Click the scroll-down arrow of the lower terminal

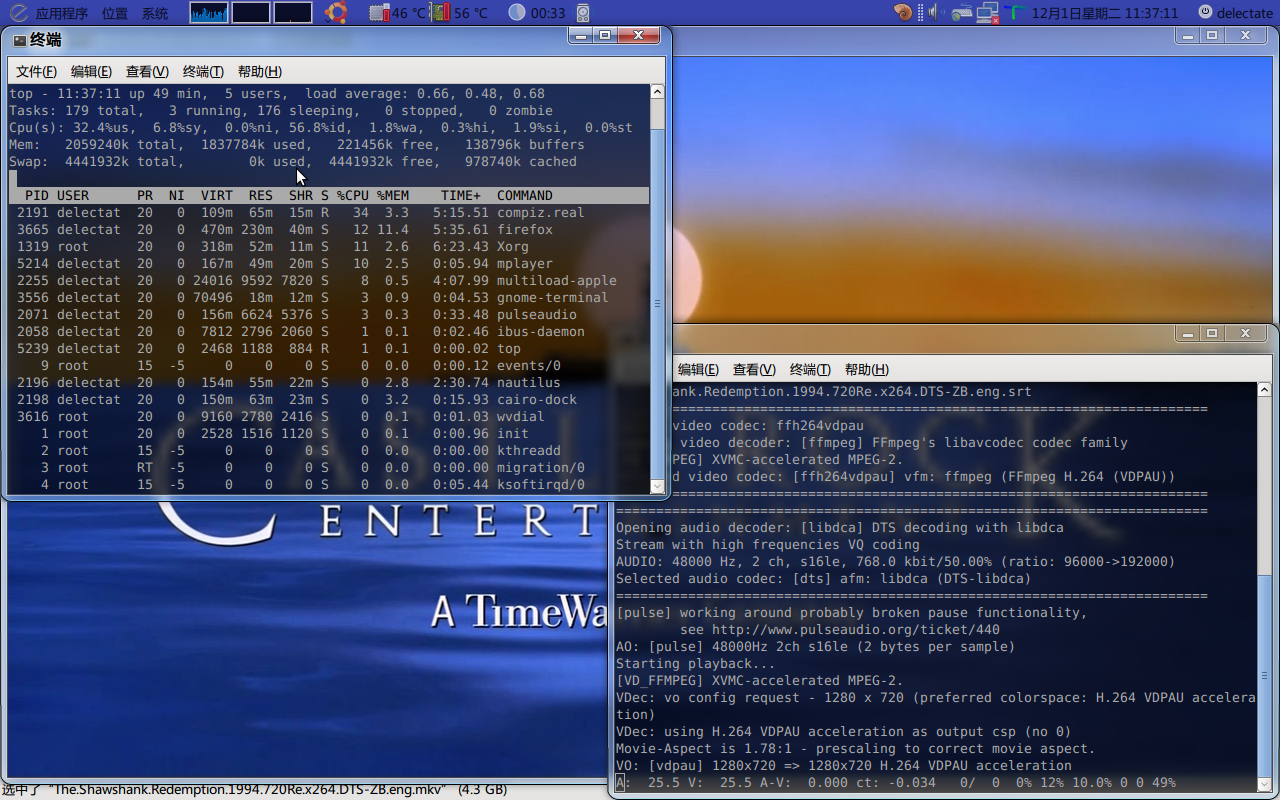click(1265, 784)
